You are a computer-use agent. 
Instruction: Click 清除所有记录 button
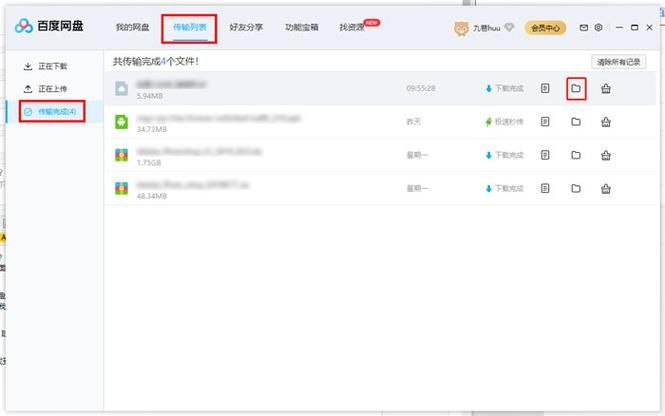click(x=618, y=61)
